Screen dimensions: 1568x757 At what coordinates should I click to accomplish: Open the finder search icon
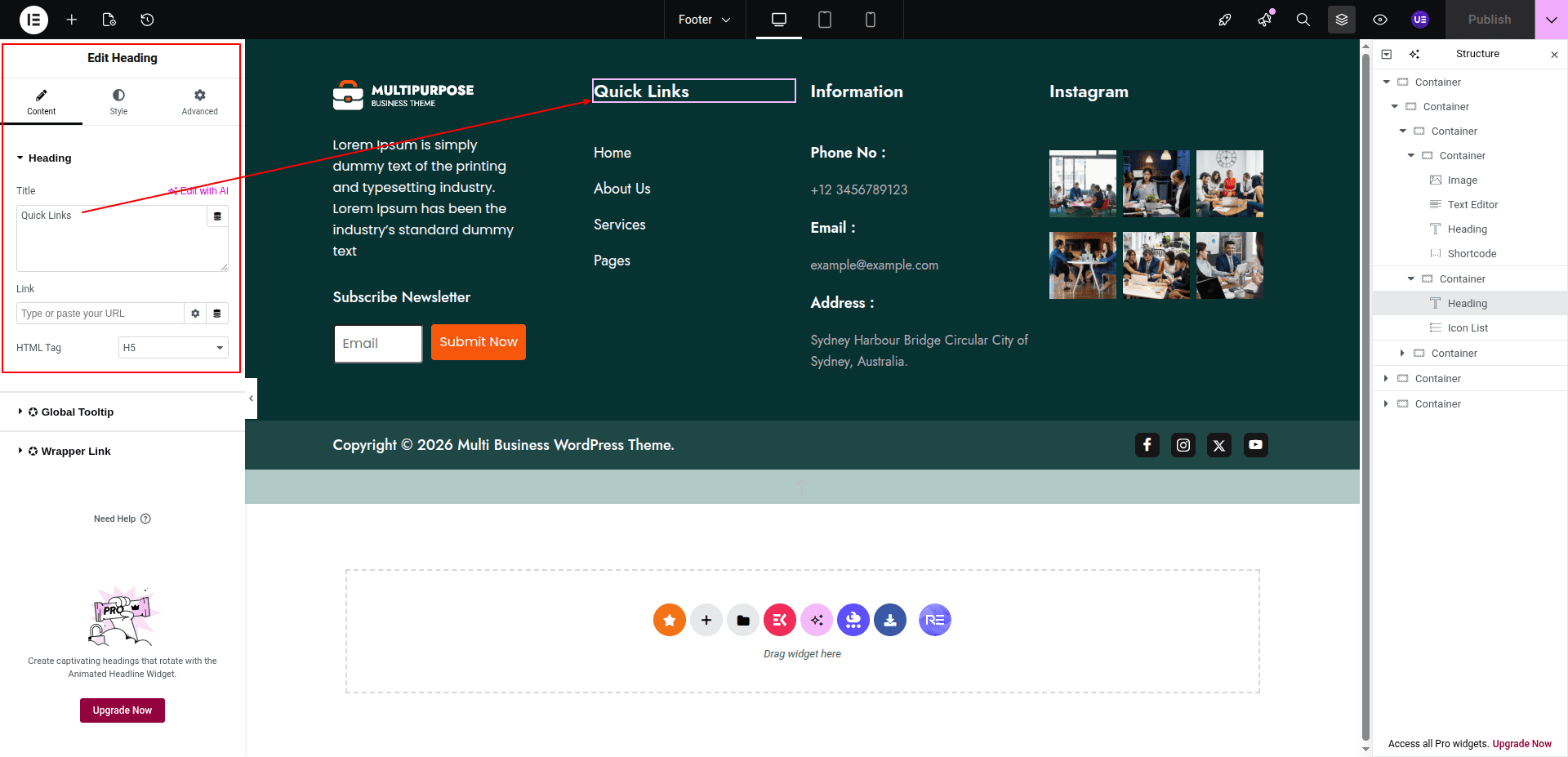[x=1303, y=20]
